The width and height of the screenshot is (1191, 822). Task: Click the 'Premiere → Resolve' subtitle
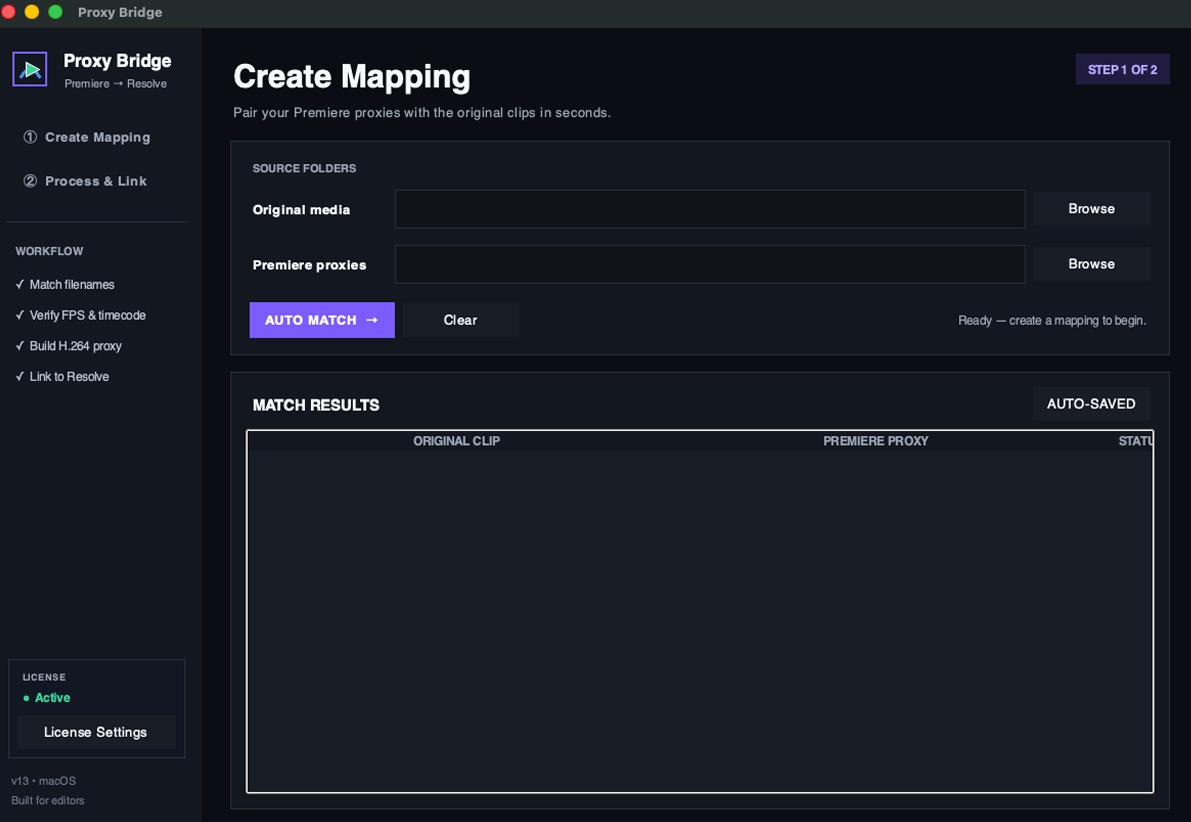115,84
